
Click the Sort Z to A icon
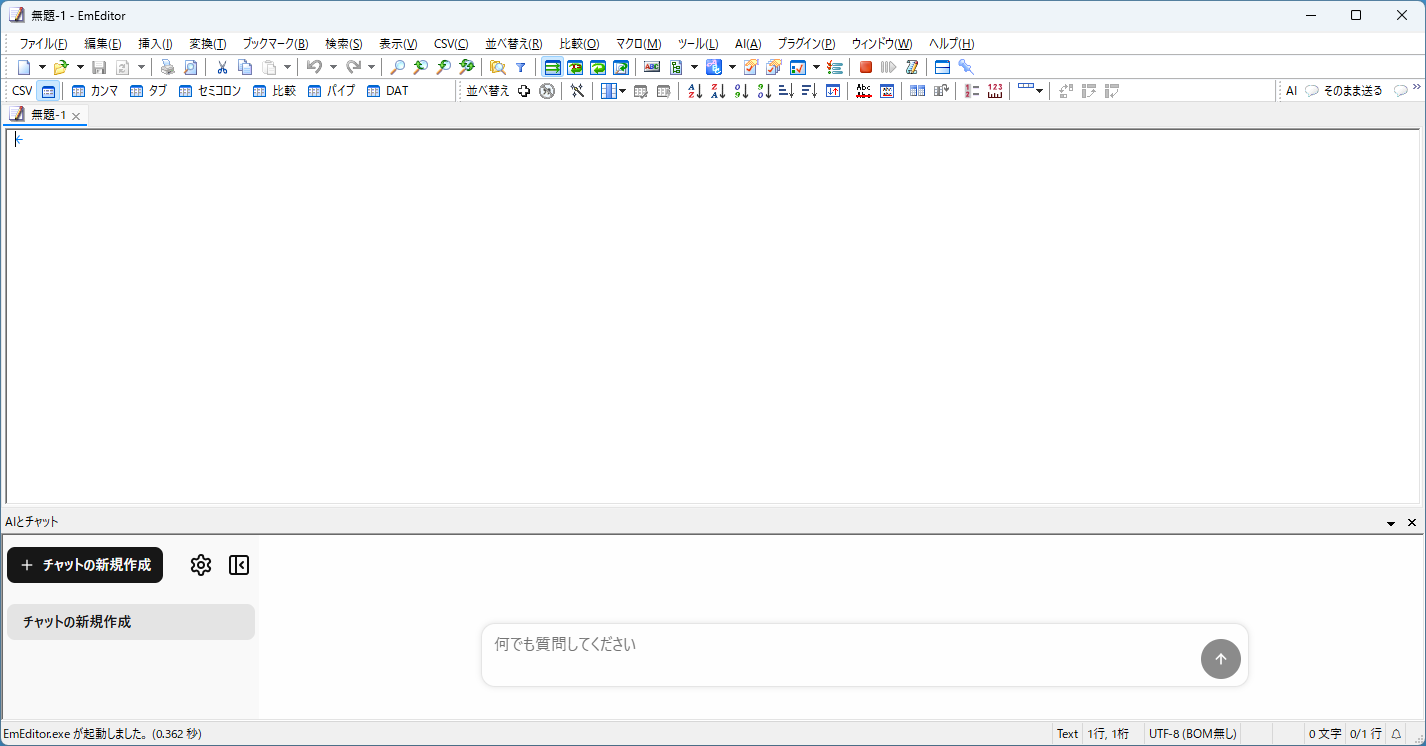click(718, 91)
